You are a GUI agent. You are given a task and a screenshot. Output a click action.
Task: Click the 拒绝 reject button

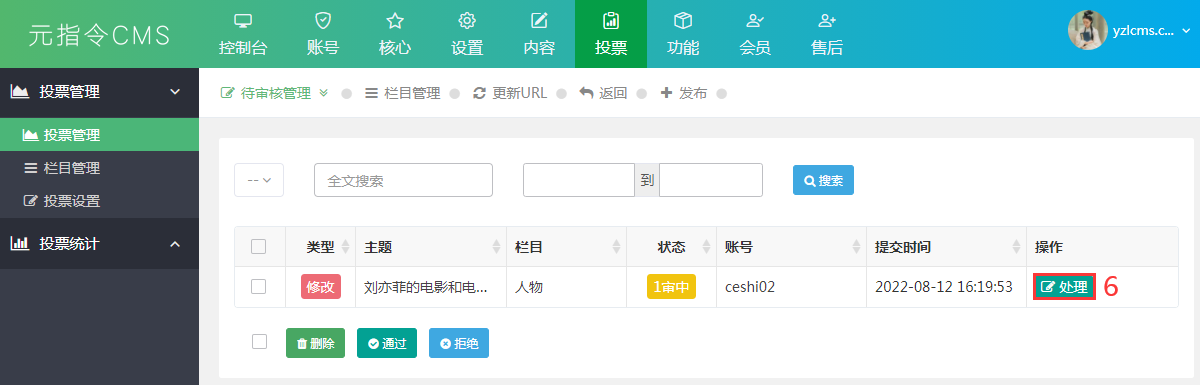click(459, 343)
